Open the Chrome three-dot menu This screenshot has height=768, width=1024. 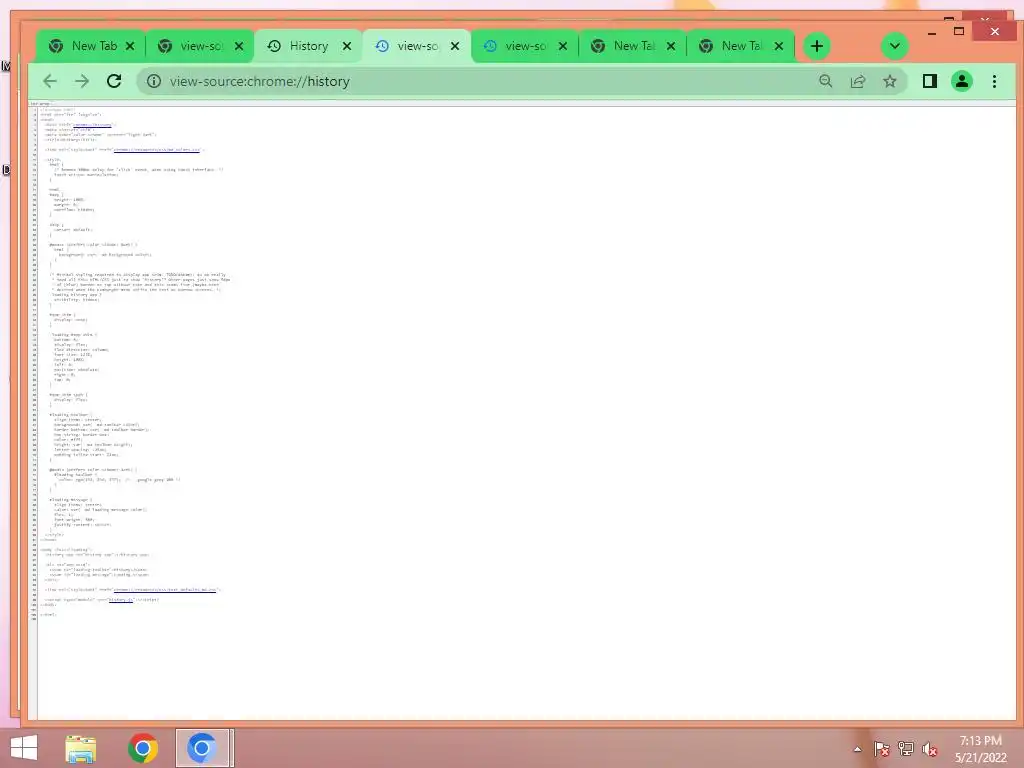click(x=994, y=81)
